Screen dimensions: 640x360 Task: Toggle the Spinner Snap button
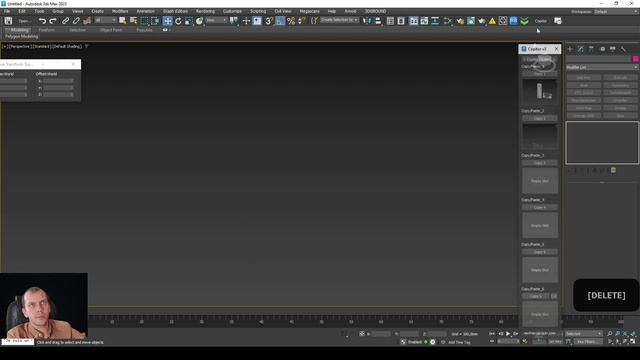(x=302, y=21)
